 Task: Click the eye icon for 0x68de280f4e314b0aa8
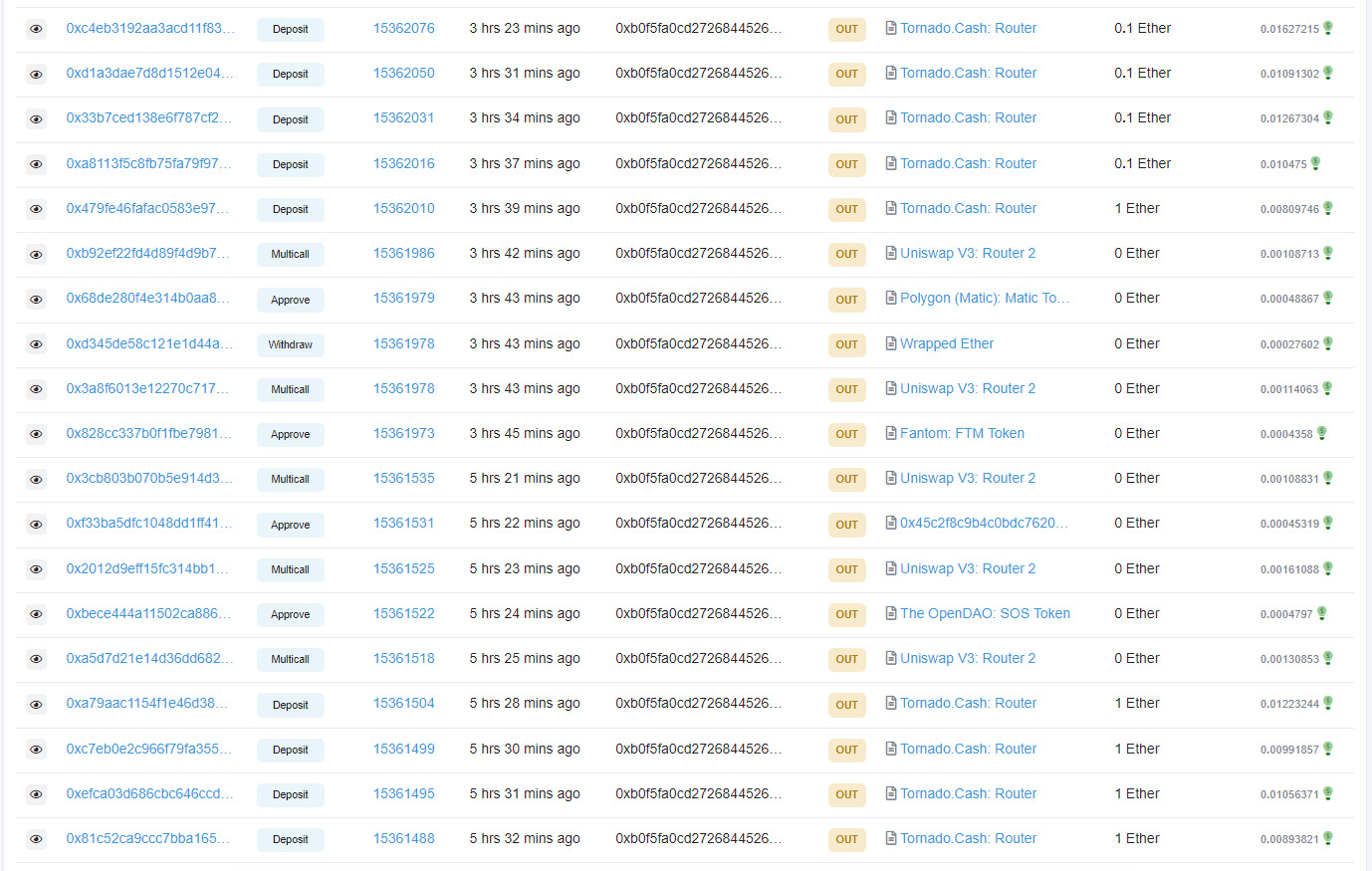pyautogui.click(x=36, y=300)
